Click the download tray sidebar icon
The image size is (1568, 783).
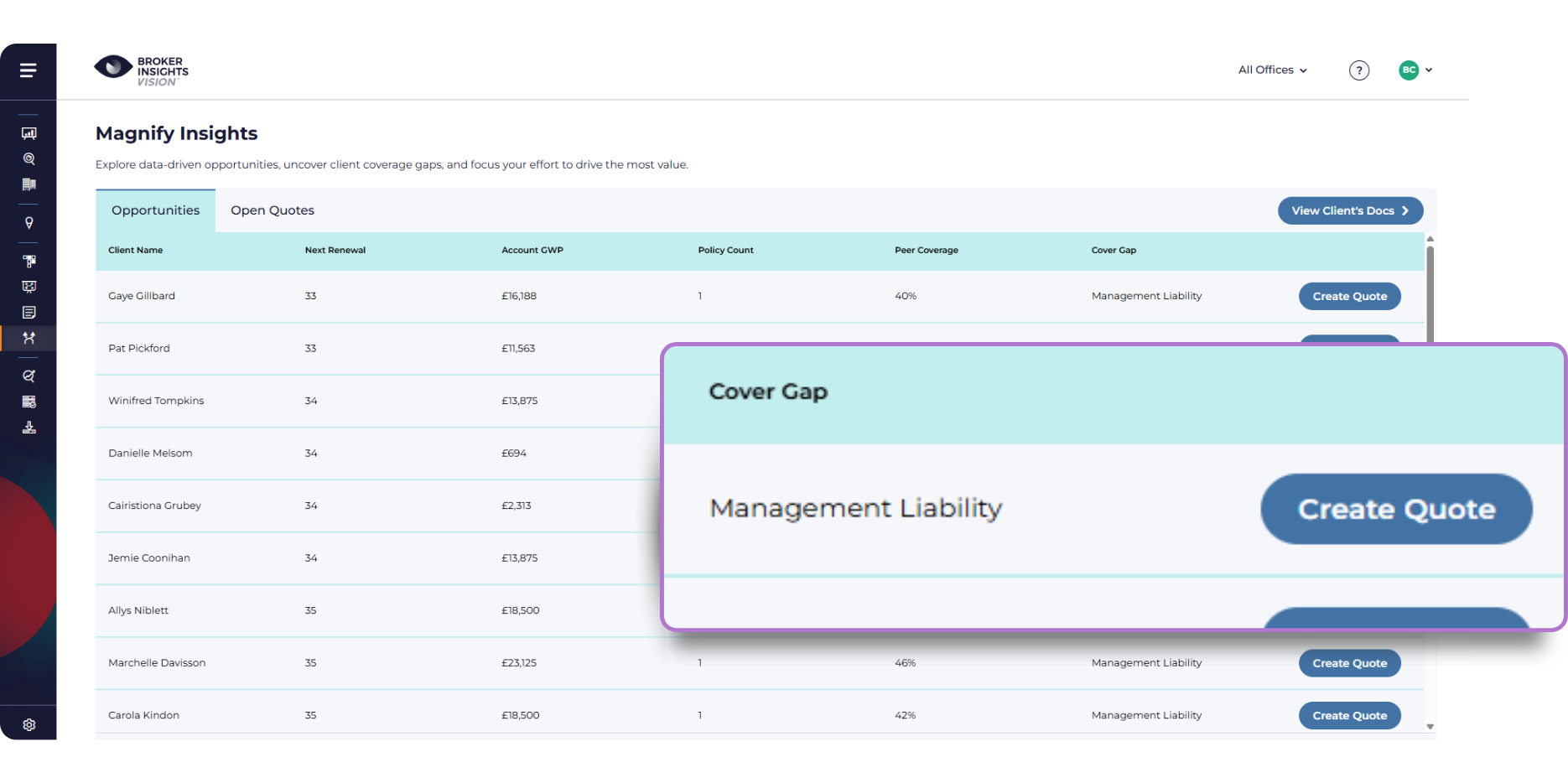coord(29,428)
